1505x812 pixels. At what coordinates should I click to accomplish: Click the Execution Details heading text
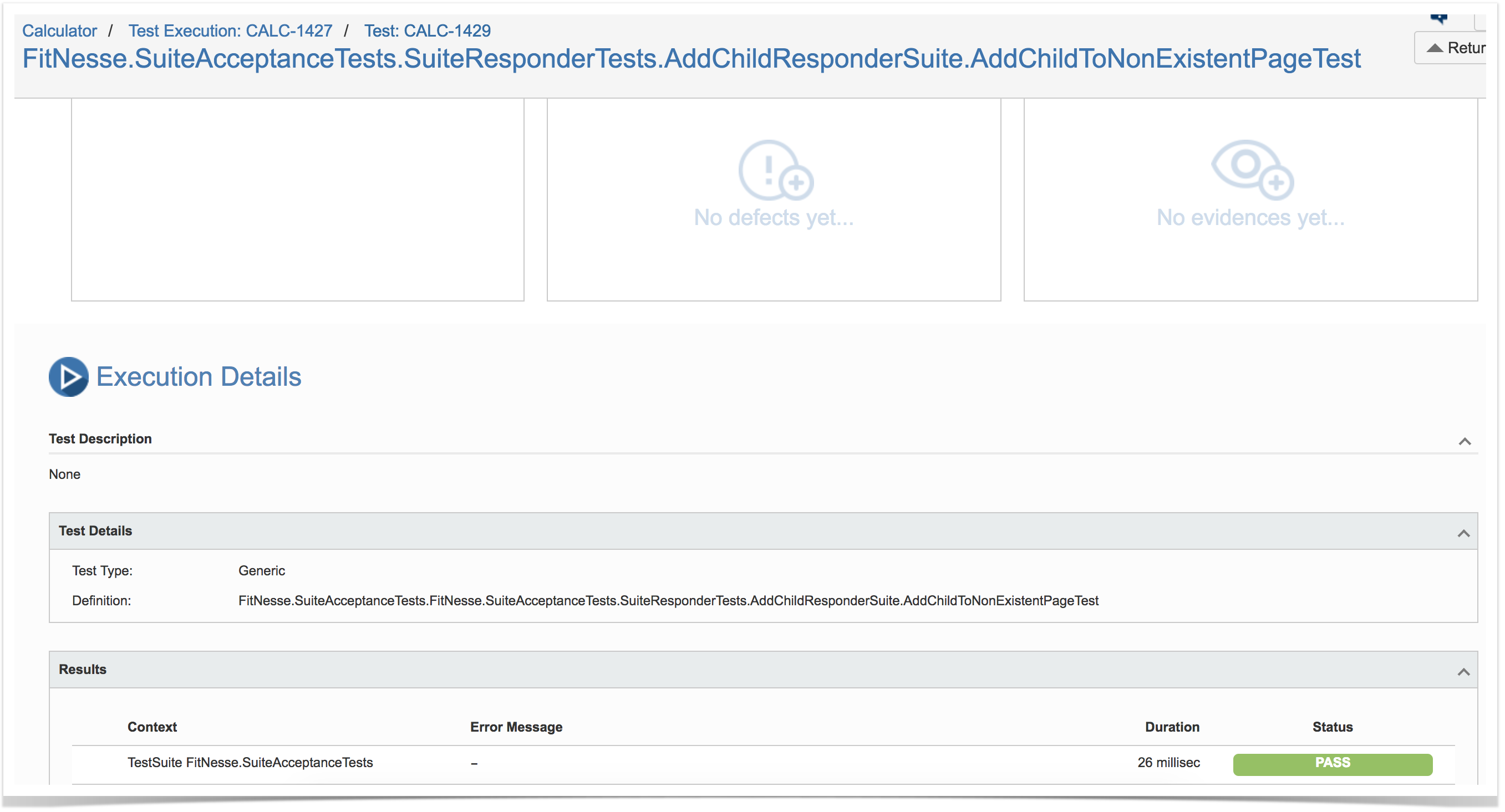(x=199, y=377)
